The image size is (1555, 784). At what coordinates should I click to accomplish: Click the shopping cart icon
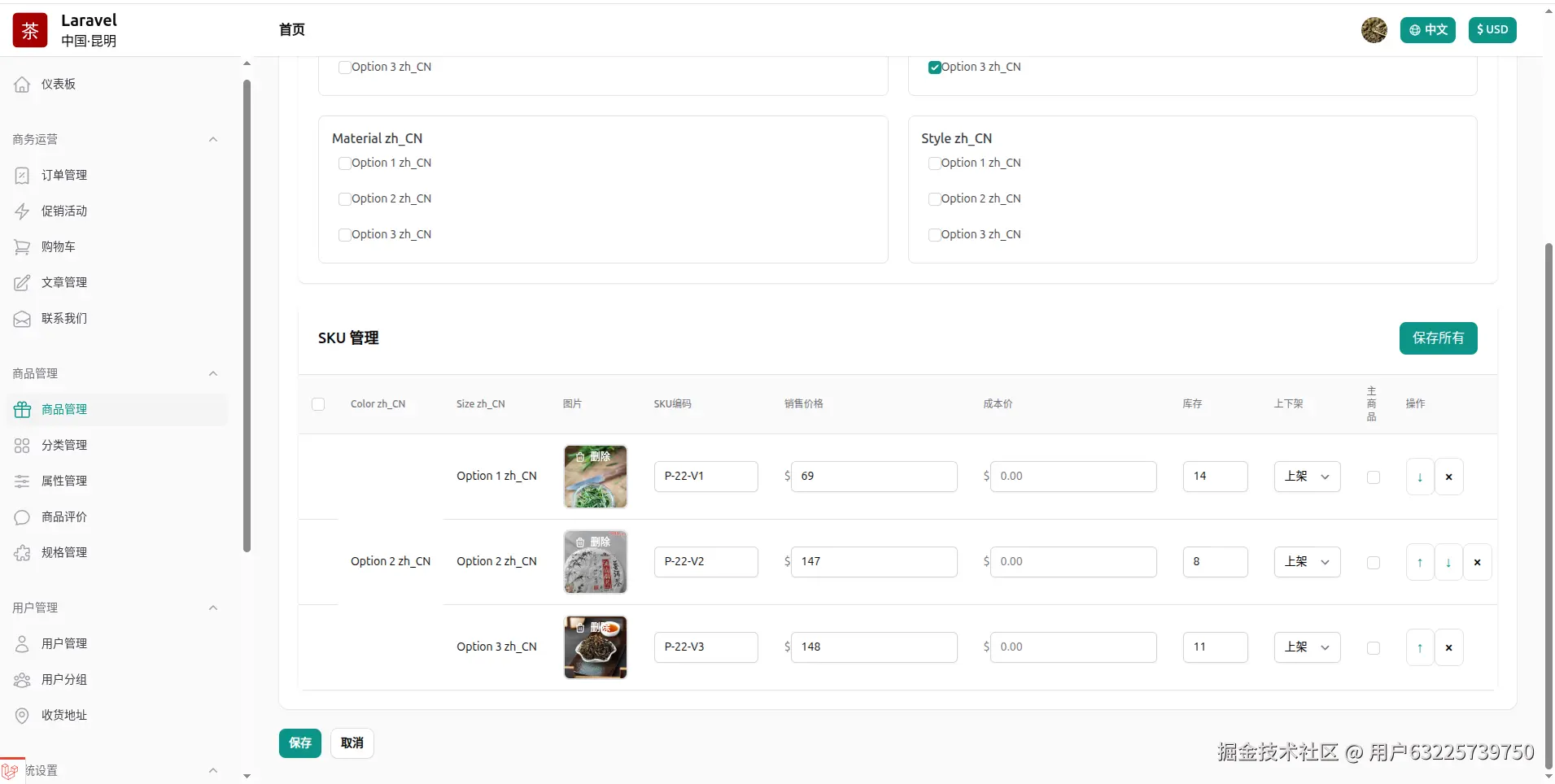(x=22, y=247)
